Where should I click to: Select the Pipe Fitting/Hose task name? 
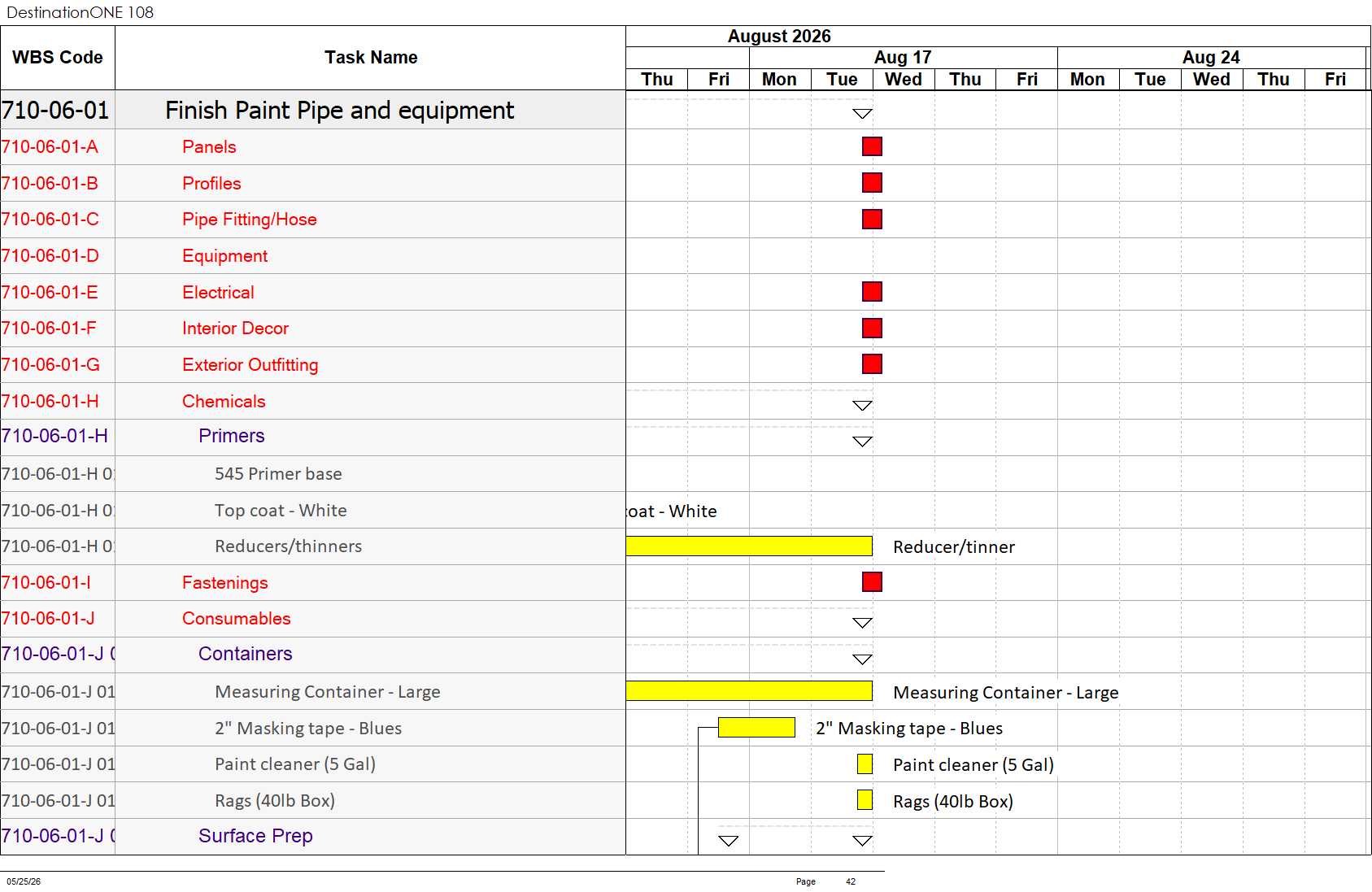(250, 220)
